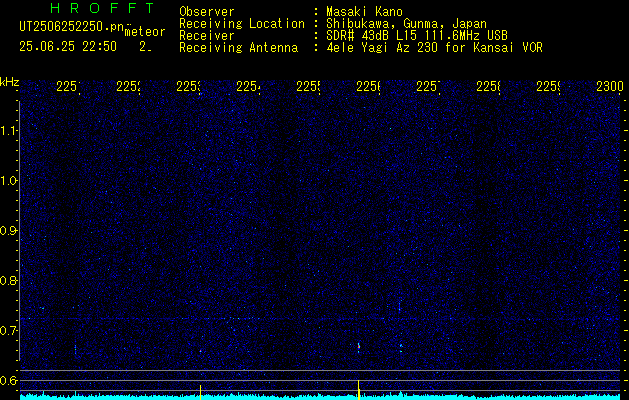Click the 0.6 frequency axis label

click(8, 380)
